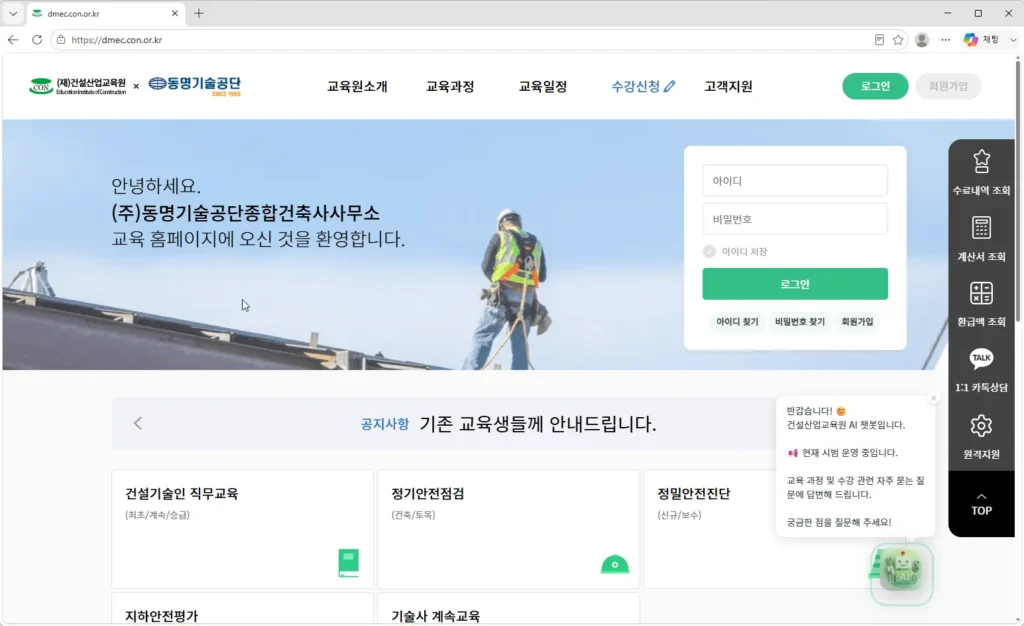
Task: Click 회원가입 link under login form
Action: point(857,322)
